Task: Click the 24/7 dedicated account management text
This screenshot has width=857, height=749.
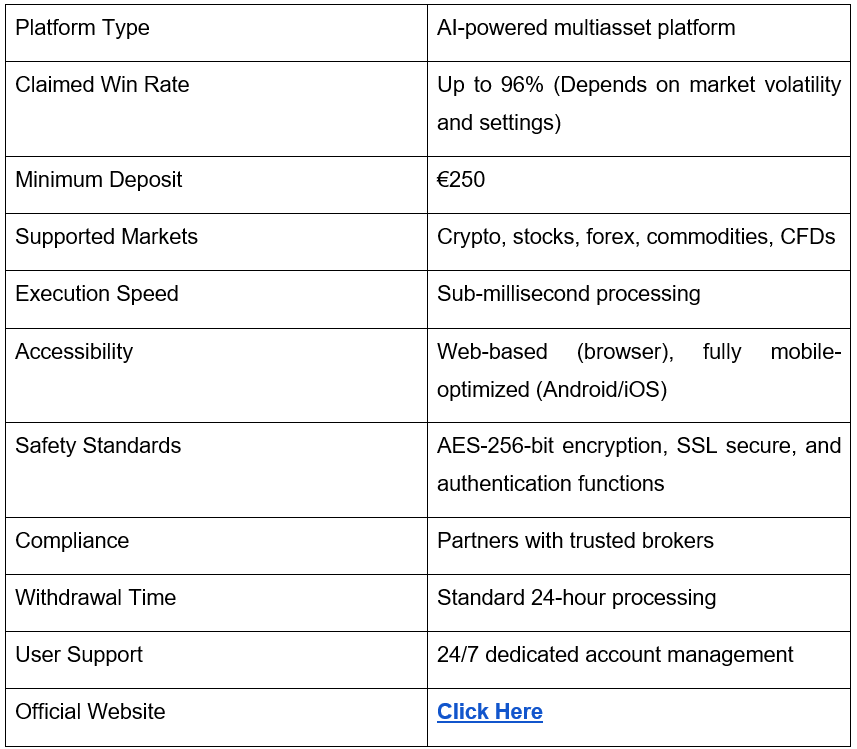Action: (x=615, y=654)
